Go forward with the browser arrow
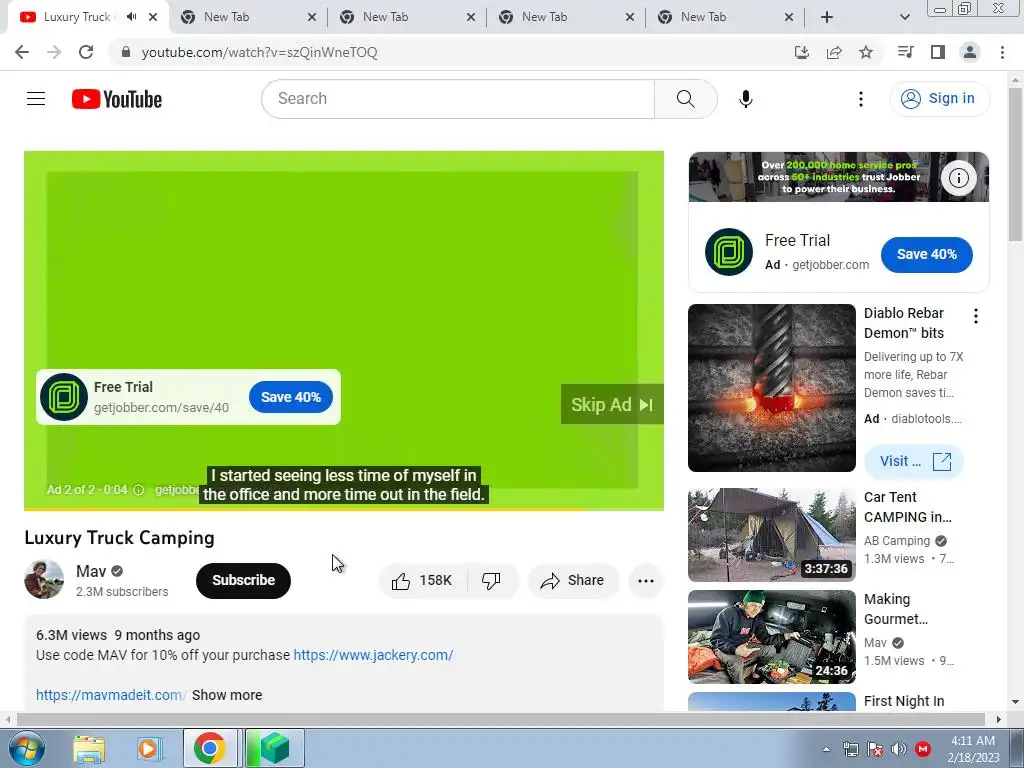The image size is (1024, 768). [x=54, y=52]
